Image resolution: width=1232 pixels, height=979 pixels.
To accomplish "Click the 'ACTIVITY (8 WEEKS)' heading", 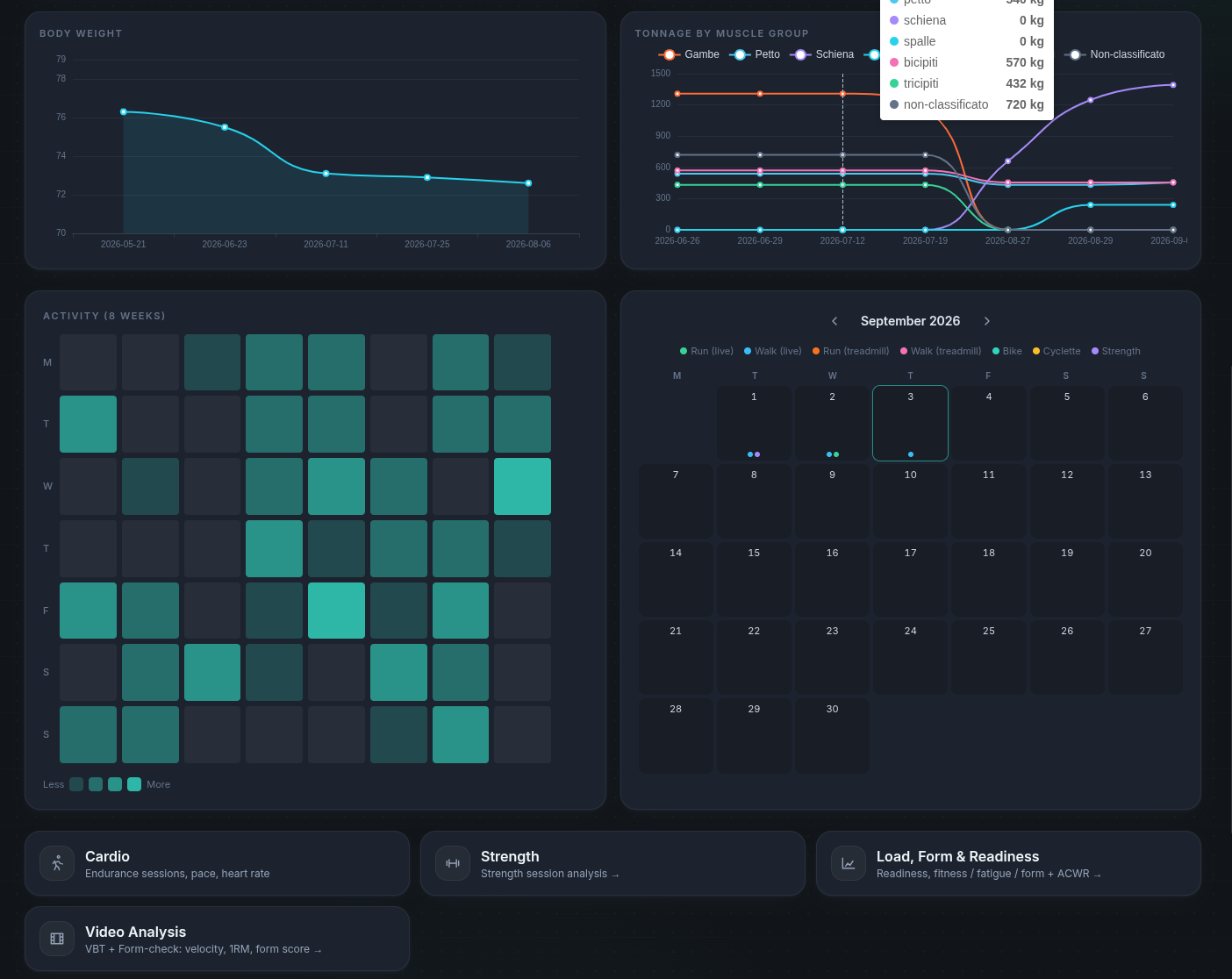I will pos(104,316).
